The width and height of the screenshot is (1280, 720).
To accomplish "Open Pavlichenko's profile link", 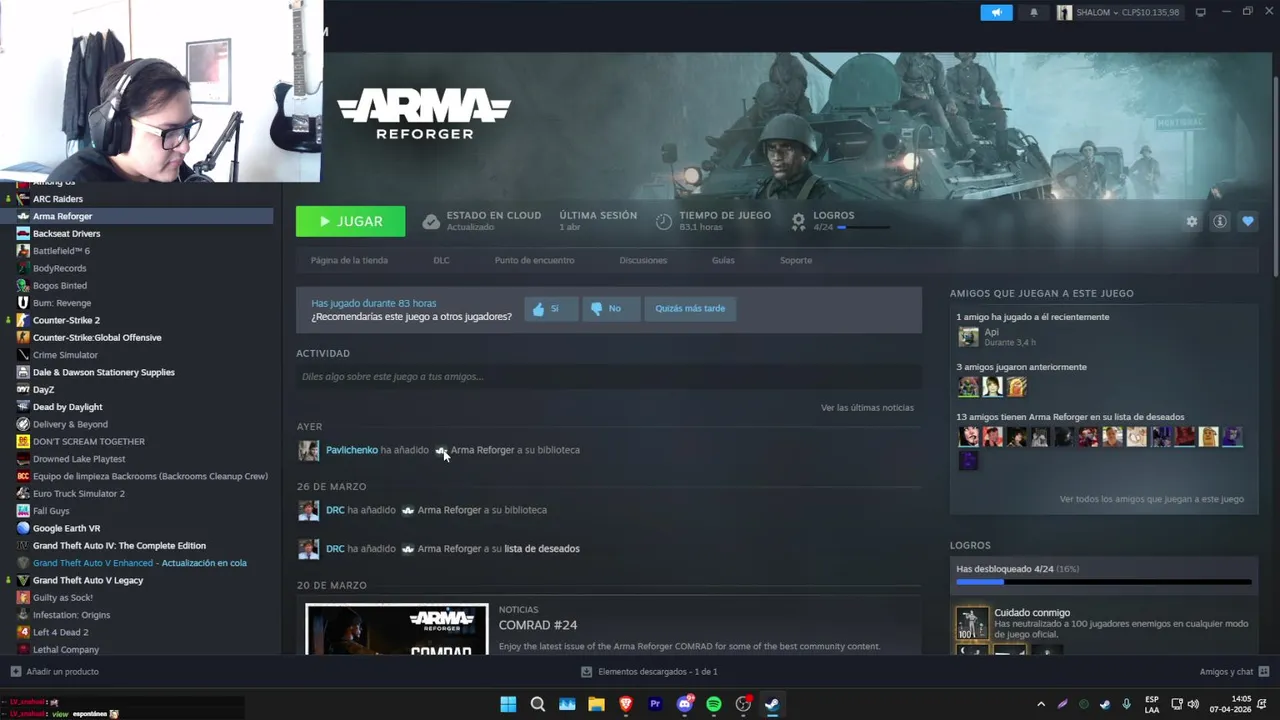I will (352, 450).
